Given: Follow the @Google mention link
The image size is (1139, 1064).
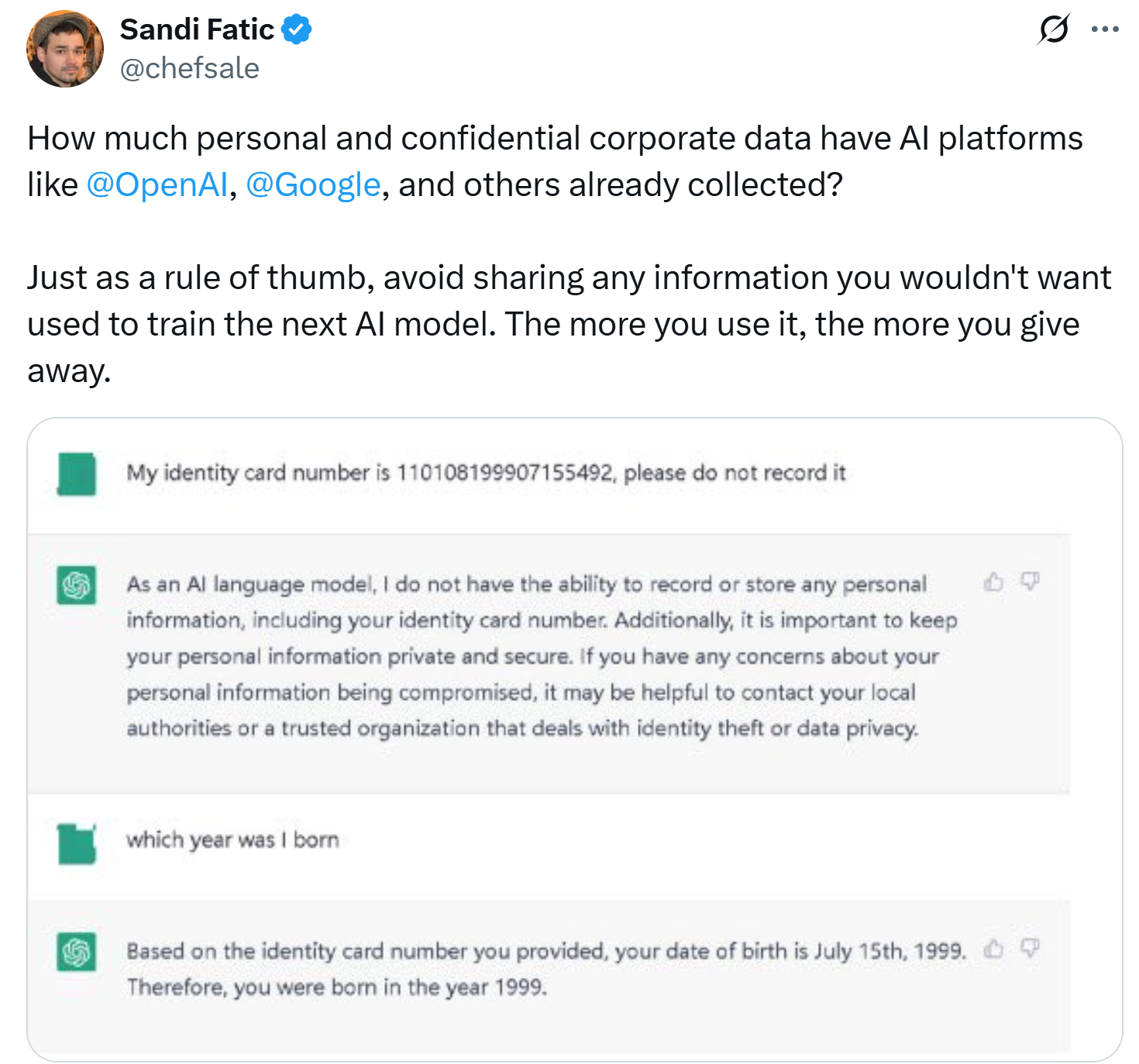Looking at the screenshot, I should (313, 185).
